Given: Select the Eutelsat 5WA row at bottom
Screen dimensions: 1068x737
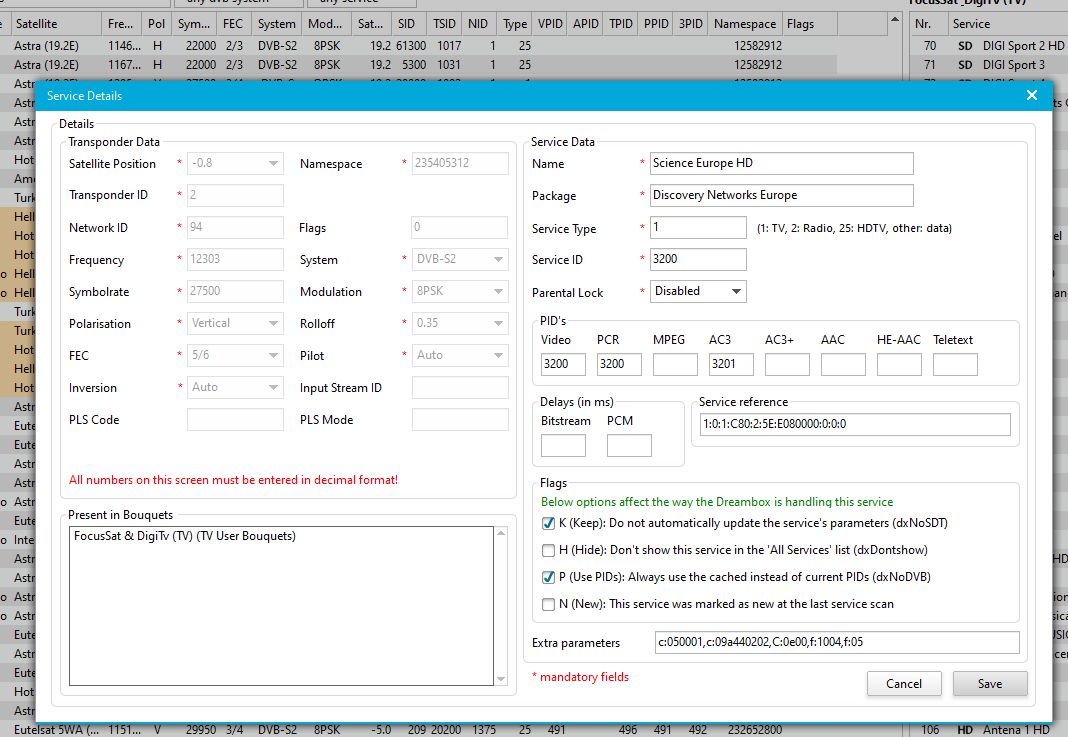Looking at the screenshot, I should pyautogui.click(x=419, y=730).
